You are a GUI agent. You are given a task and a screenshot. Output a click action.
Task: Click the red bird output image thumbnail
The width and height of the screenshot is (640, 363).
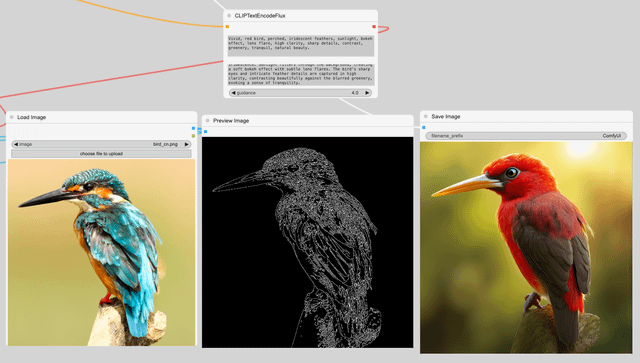(x=526, y=247)
